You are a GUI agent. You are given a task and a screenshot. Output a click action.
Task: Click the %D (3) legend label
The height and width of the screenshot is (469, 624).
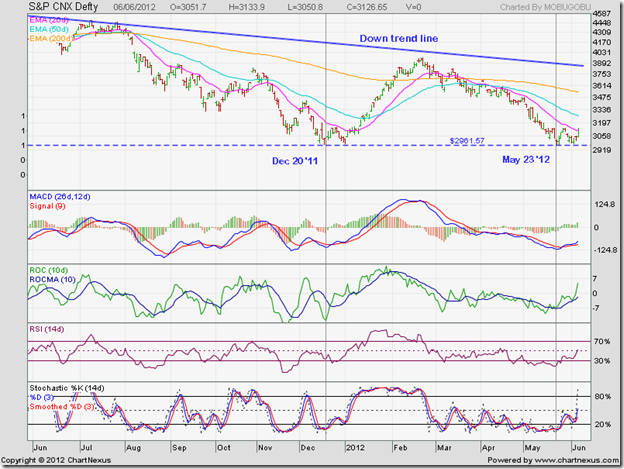41,397
